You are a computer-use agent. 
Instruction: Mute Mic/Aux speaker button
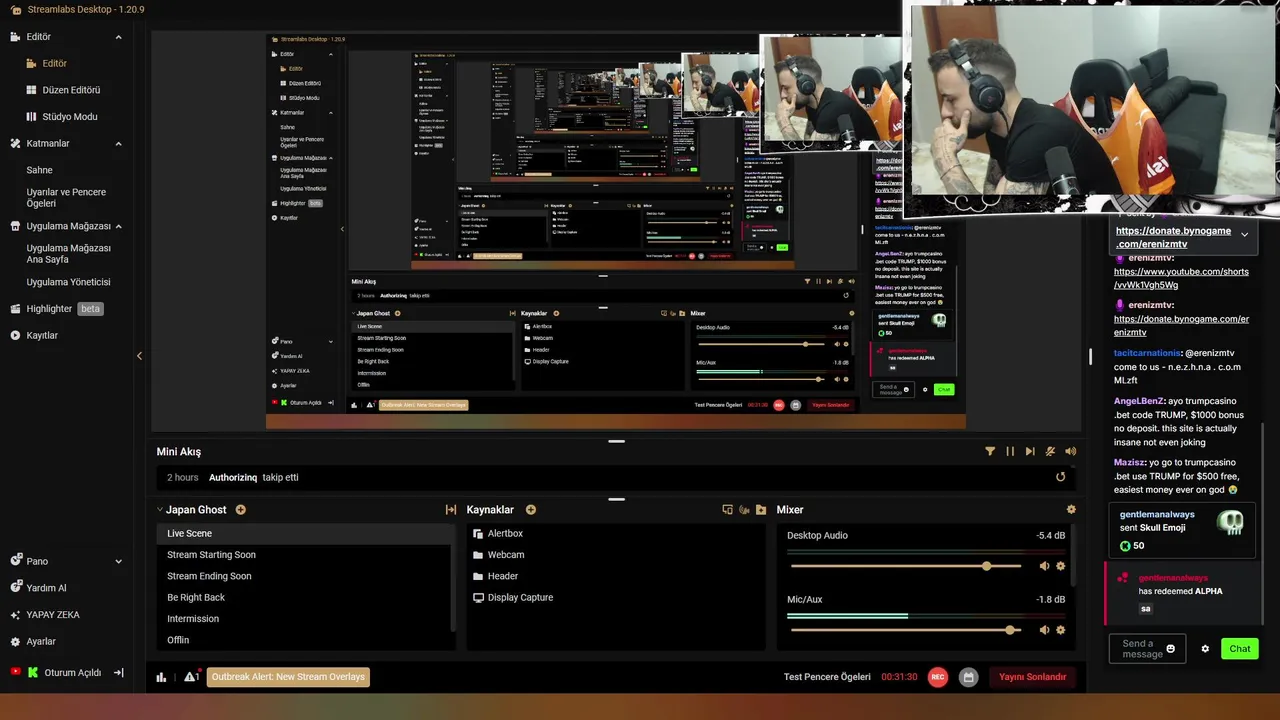click(x=1044, y=630)
